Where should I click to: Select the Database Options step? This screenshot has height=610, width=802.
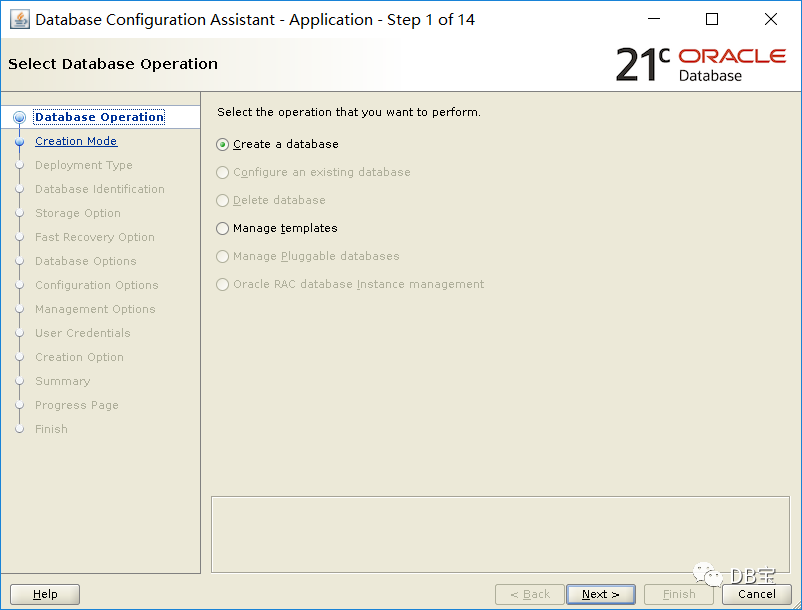point(86,261)
